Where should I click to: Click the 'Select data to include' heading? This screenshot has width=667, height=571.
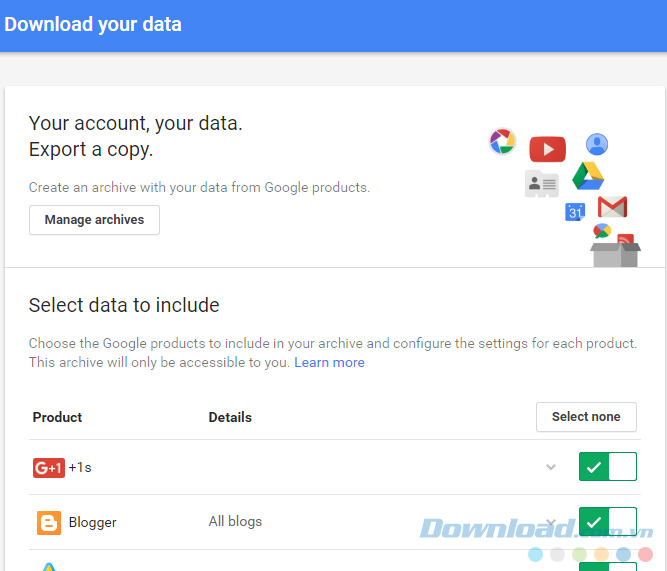(x=124, y=305)
